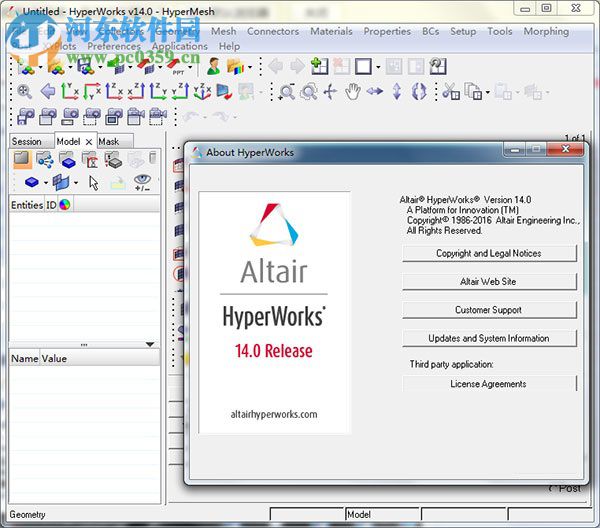Expand the dropdown arrow beside page layout square

pos(378,68)
